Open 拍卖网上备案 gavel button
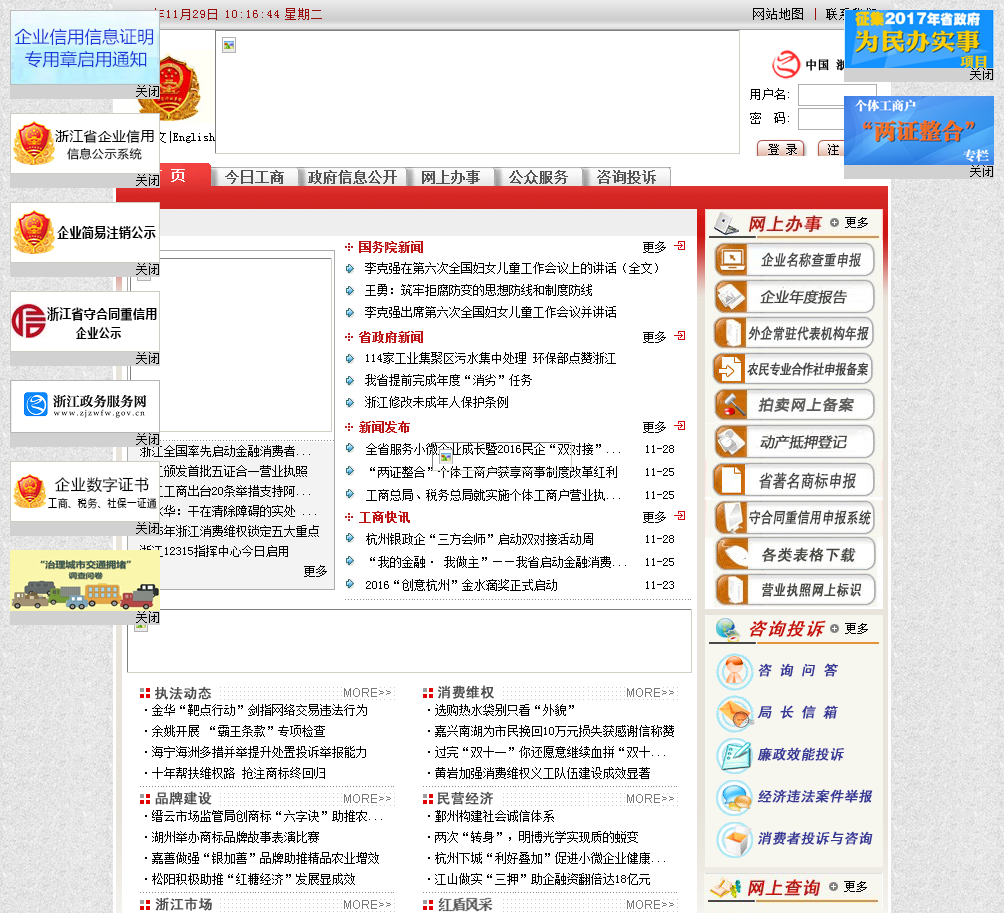Image resolution: width=1004 pixels, height=913 pixels. (x=794, y=405)
